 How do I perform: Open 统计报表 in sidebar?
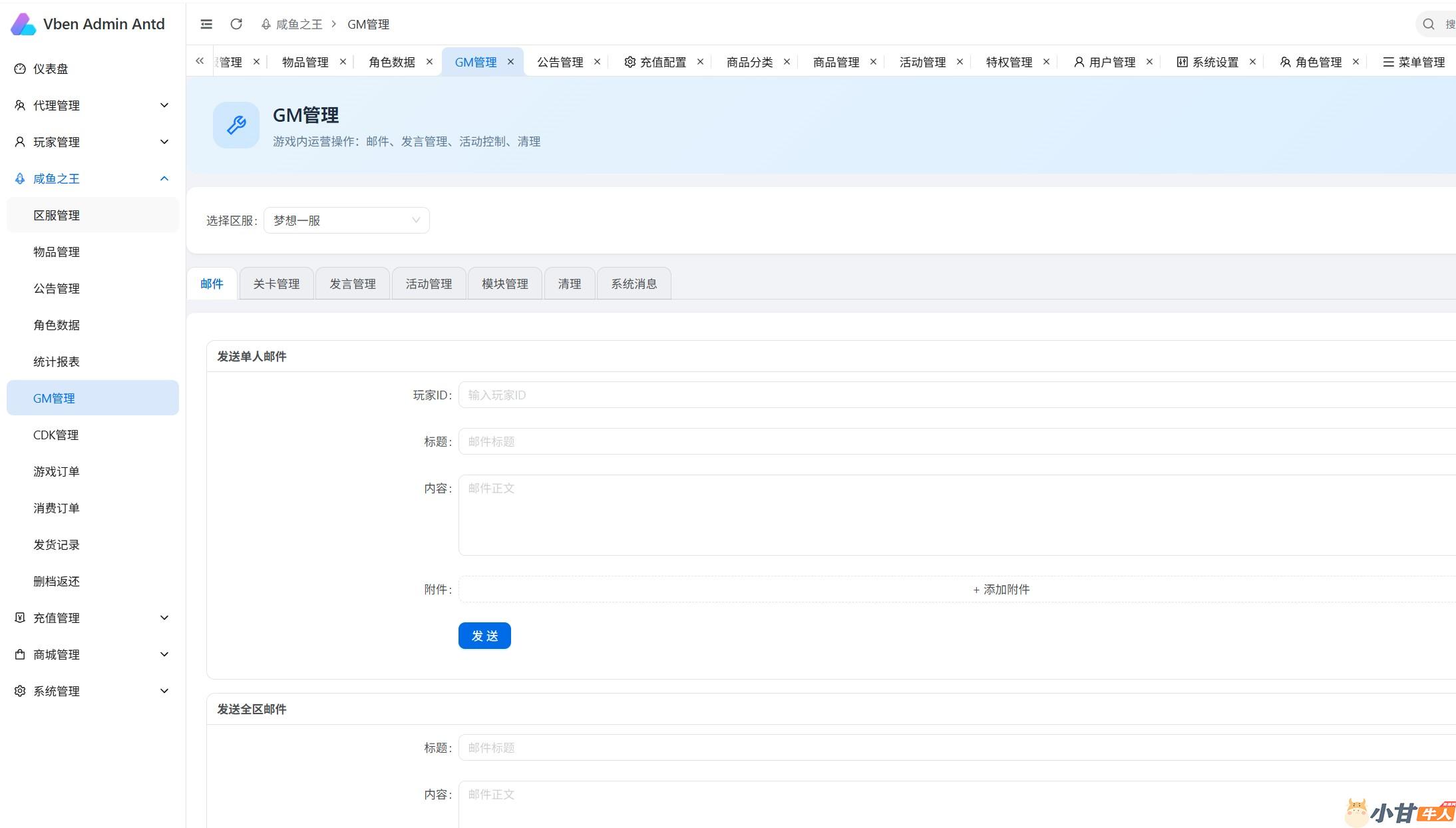click(93, 361)
